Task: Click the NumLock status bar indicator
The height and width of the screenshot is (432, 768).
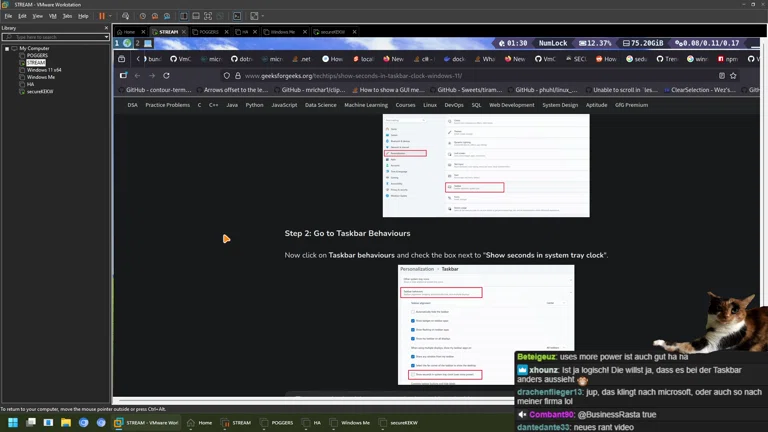Action: pos(552,43)
